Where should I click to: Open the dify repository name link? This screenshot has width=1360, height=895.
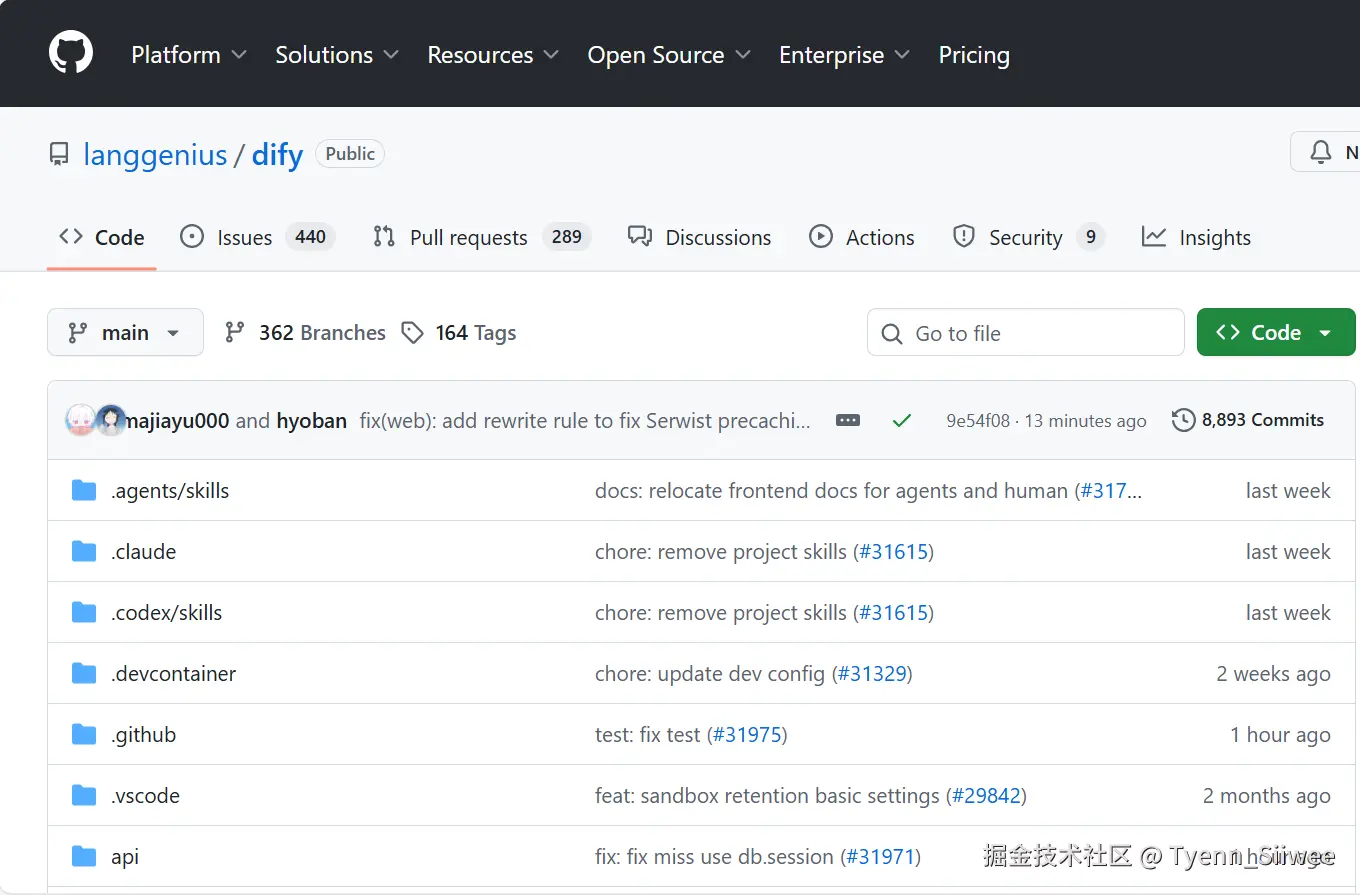[277, 155]
